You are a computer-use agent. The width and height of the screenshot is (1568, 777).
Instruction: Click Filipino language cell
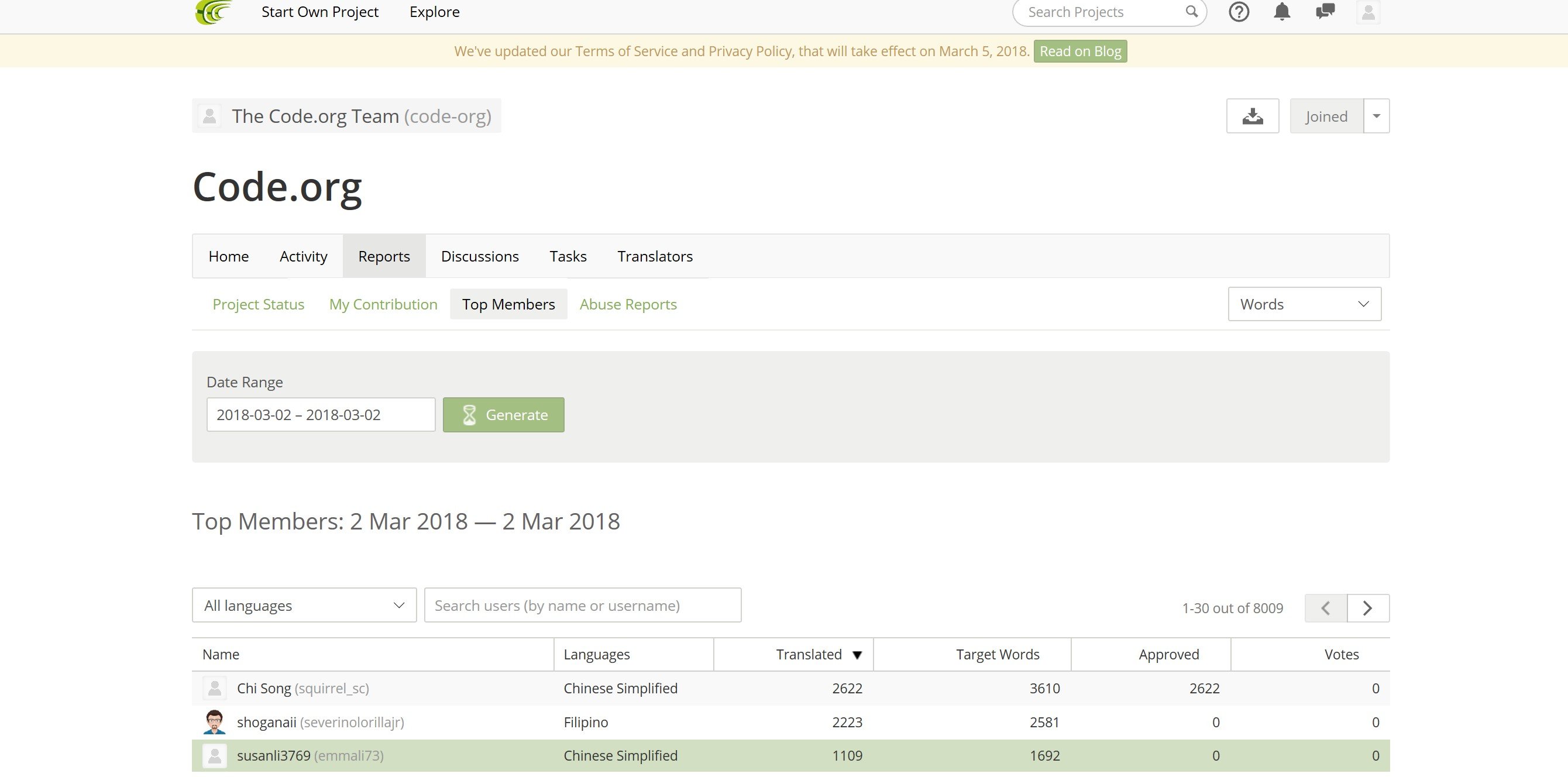coord(586,722)
